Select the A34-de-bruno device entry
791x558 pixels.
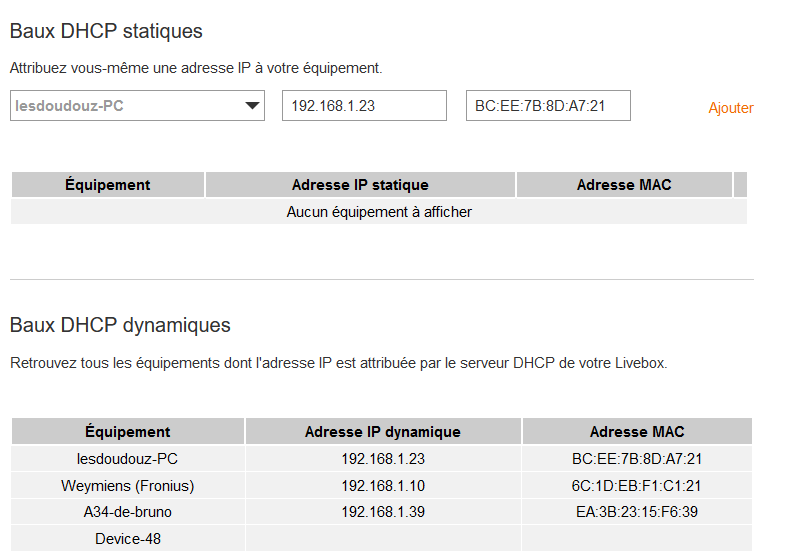click(x=128, y=512)
